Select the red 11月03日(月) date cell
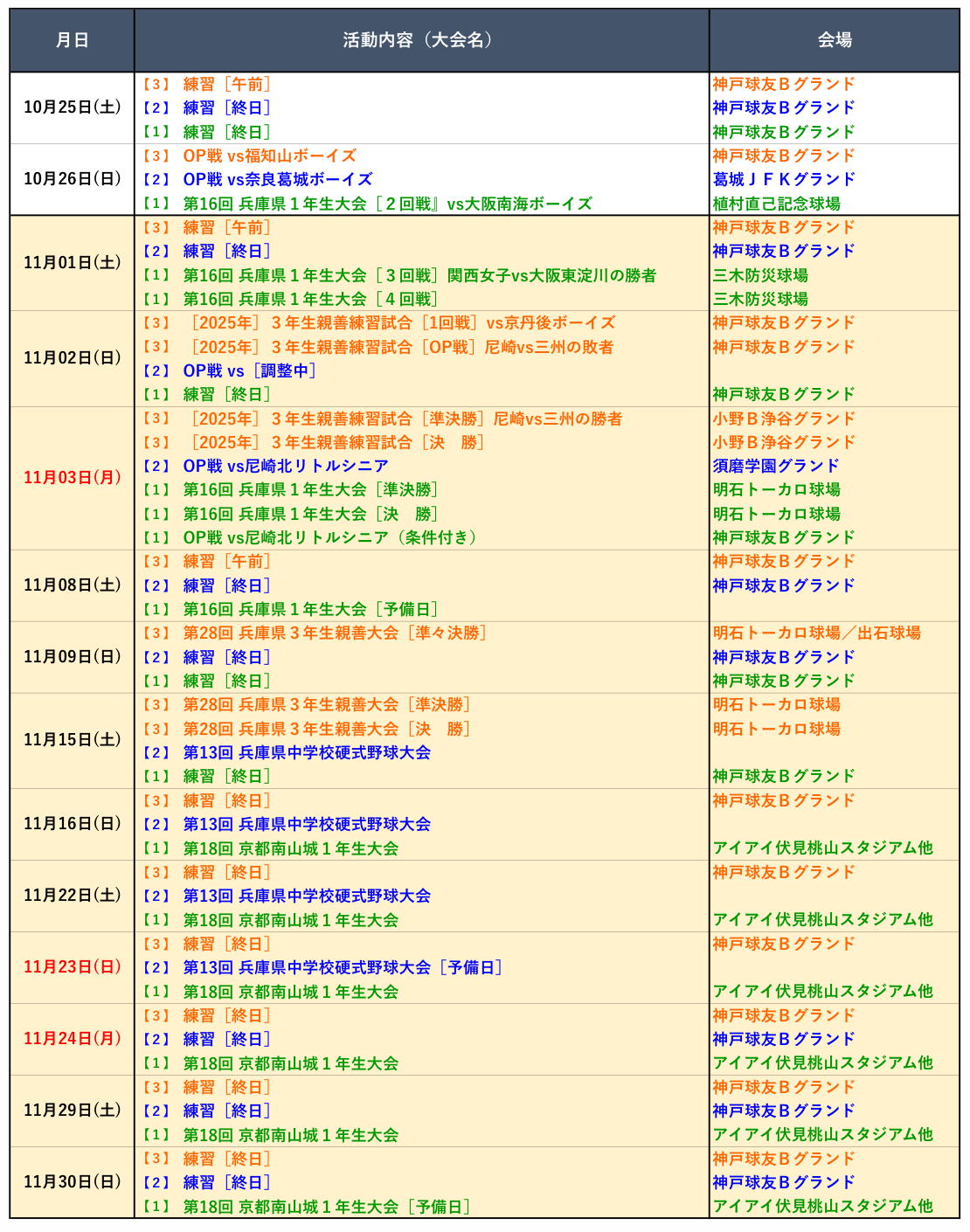Image resolution: width=970 pixels, height=1232 pixels. 72,478
